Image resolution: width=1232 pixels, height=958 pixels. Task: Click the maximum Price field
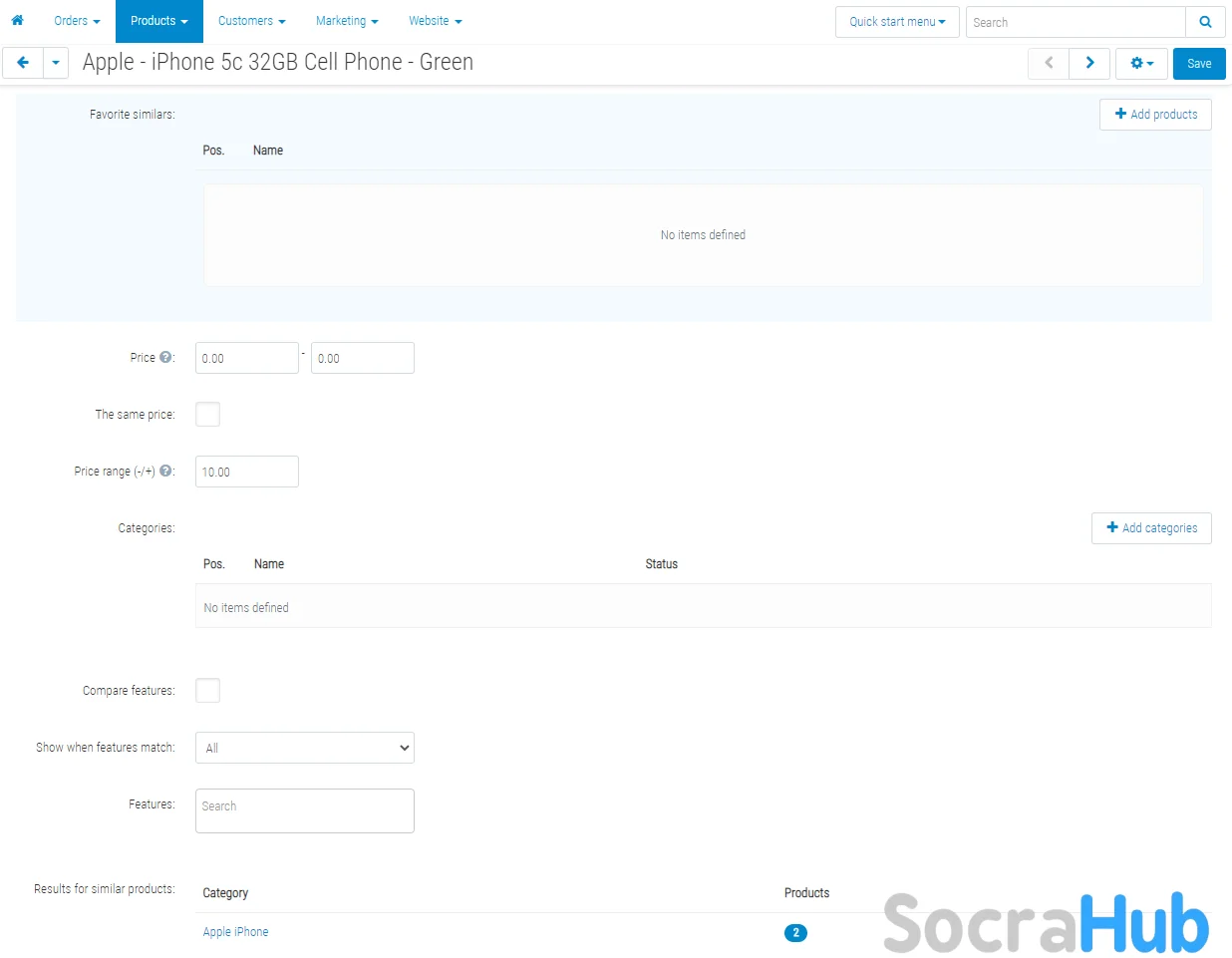point(363,358)
